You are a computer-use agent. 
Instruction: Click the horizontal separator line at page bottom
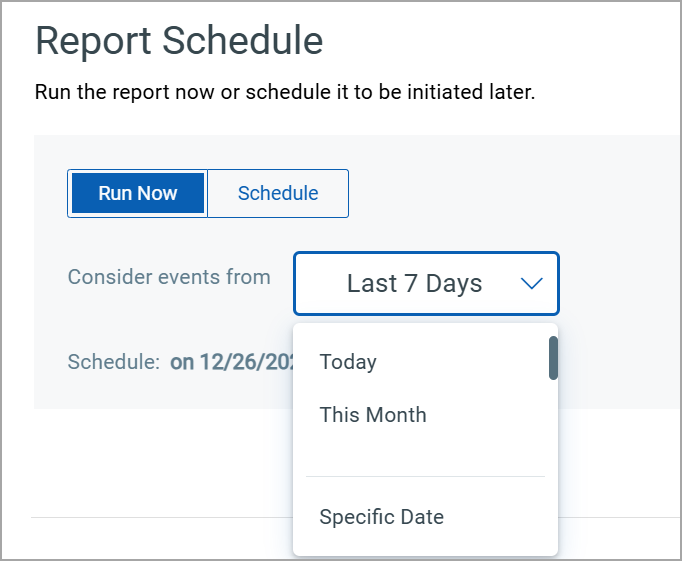pos(162,518)
